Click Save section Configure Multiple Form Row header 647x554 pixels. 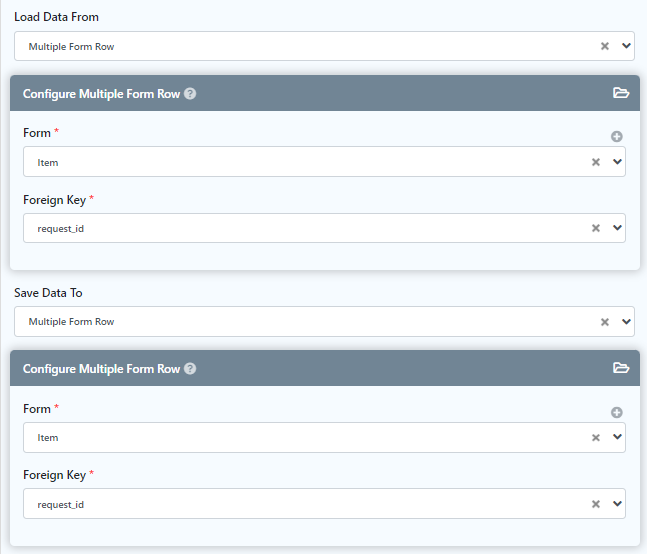click(x=101, y=369)
